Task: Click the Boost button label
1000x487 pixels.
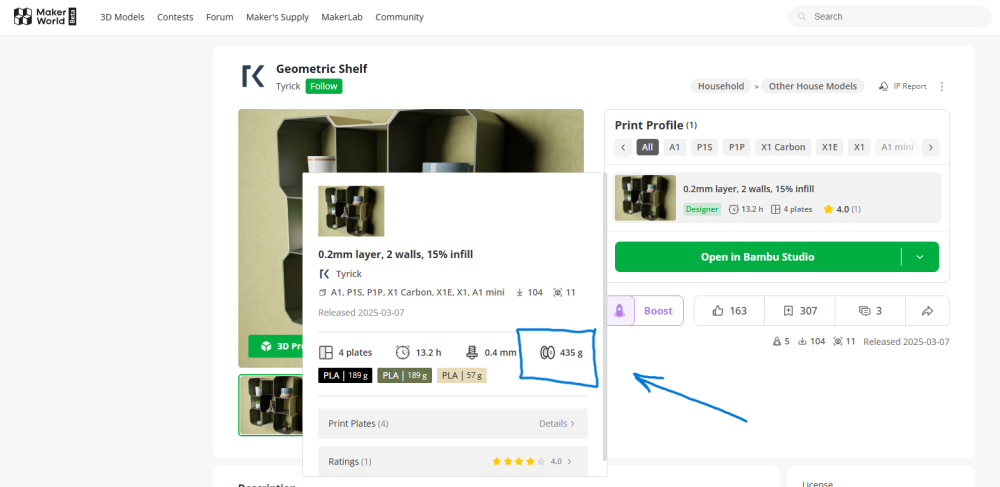Action: (658, 311)
